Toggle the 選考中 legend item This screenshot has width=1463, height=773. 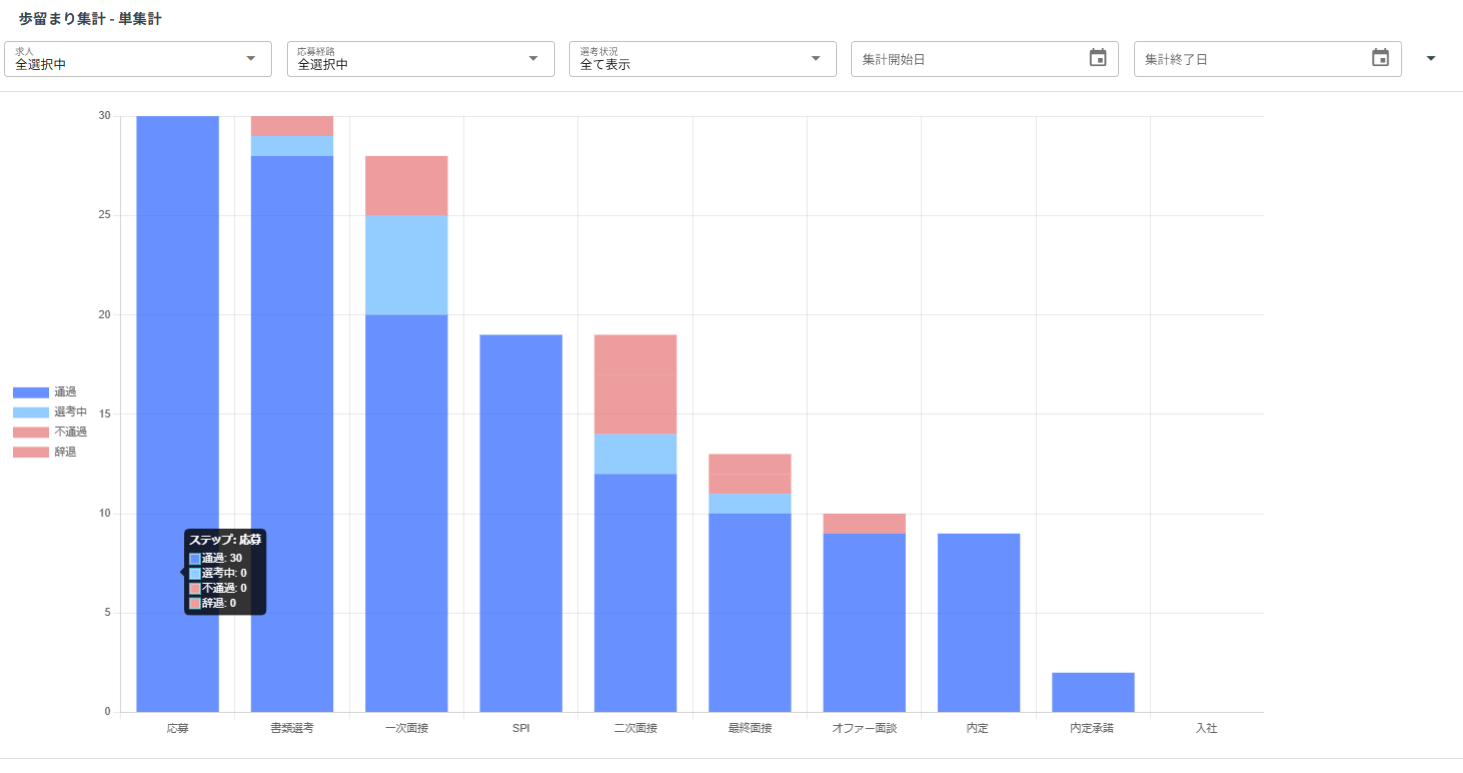[x=50, y=412]
